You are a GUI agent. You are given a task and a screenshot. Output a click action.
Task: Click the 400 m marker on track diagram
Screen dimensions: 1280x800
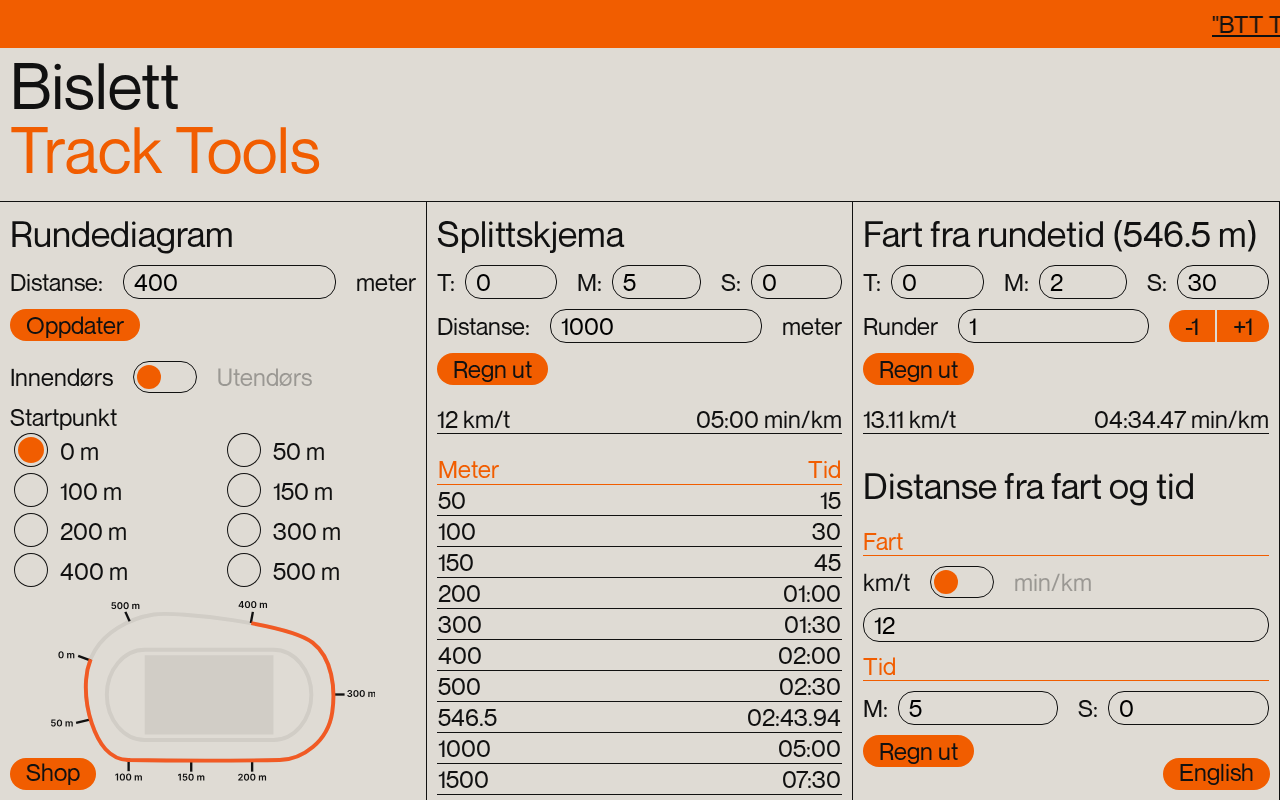tap(253, 604)
